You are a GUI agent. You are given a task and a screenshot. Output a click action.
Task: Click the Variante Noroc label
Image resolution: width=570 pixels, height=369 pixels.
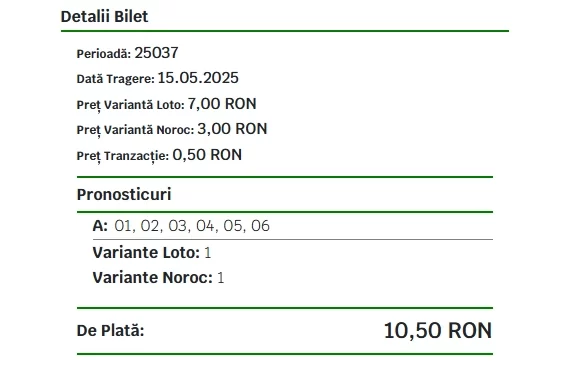tap(153, 278)
